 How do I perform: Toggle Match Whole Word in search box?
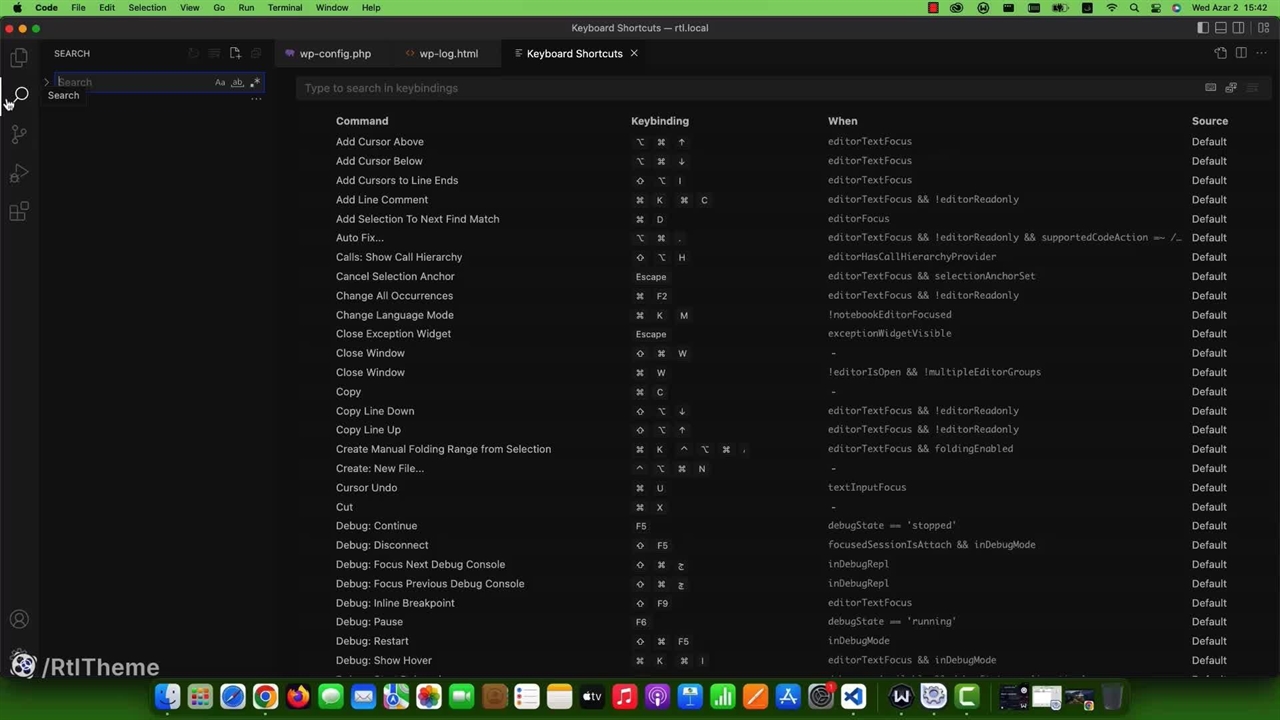point(237,82)
